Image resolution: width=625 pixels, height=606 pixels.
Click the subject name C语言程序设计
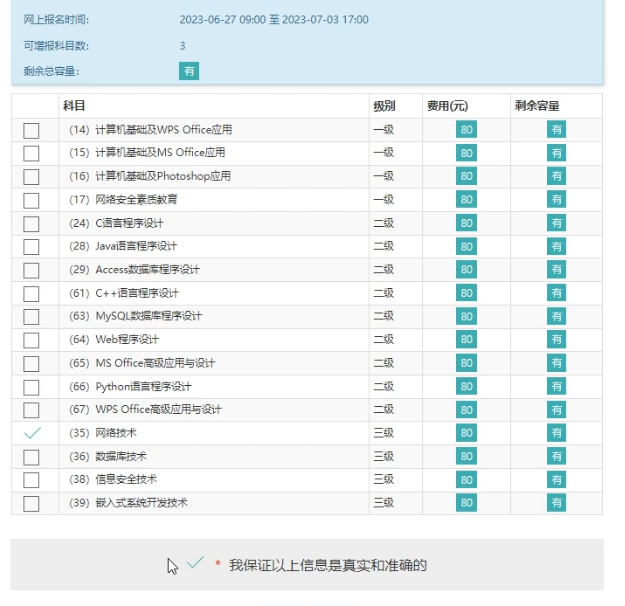(x=130, y=223)
